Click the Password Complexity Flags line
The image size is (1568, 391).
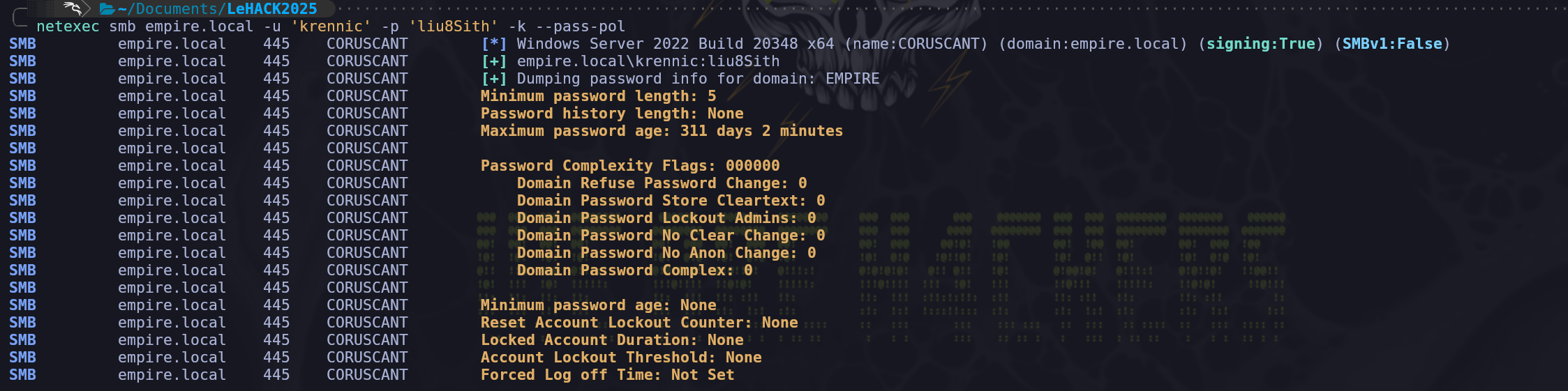pos(629,166)
